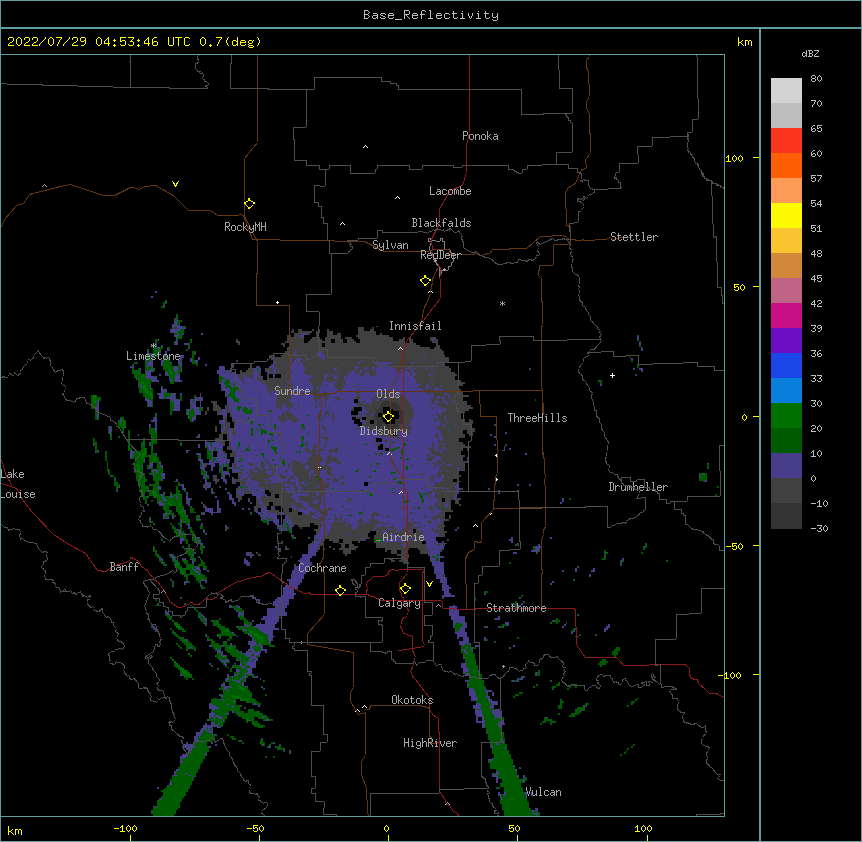Click the yellow 54 dBZ legend swatch
Image resolution: width=862 pixels, height=842 pixels.
click(x=786, y=215)
